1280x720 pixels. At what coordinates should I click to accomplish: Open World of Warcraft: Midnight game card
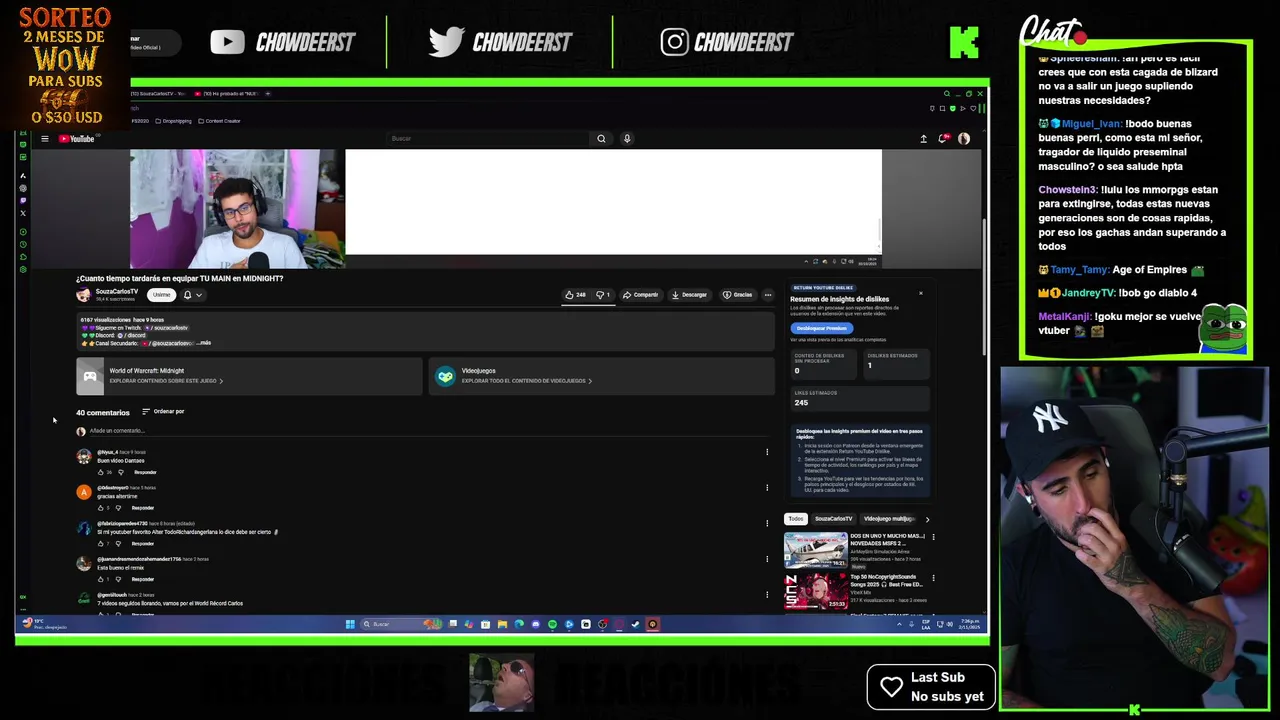pos(249,376)
